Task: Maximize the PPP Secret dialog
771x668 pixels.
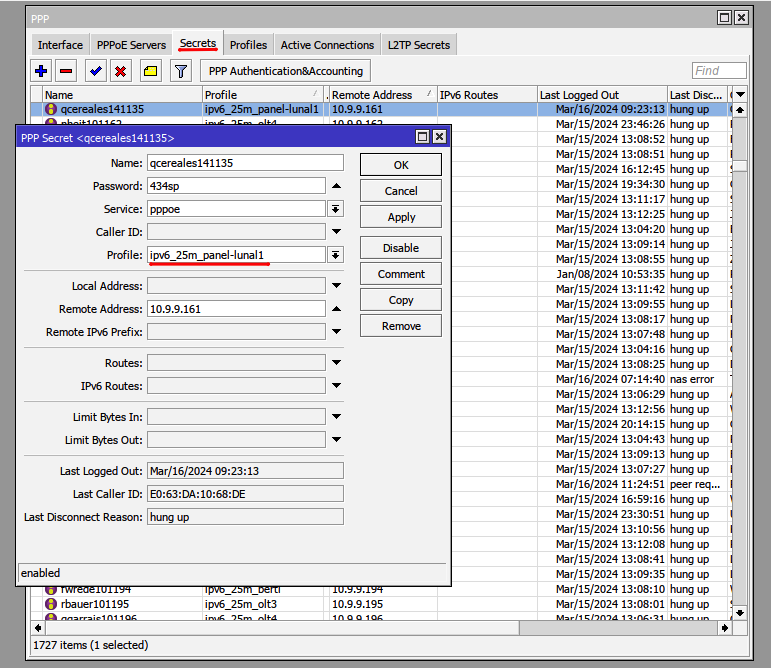Action: pos(422,137)
